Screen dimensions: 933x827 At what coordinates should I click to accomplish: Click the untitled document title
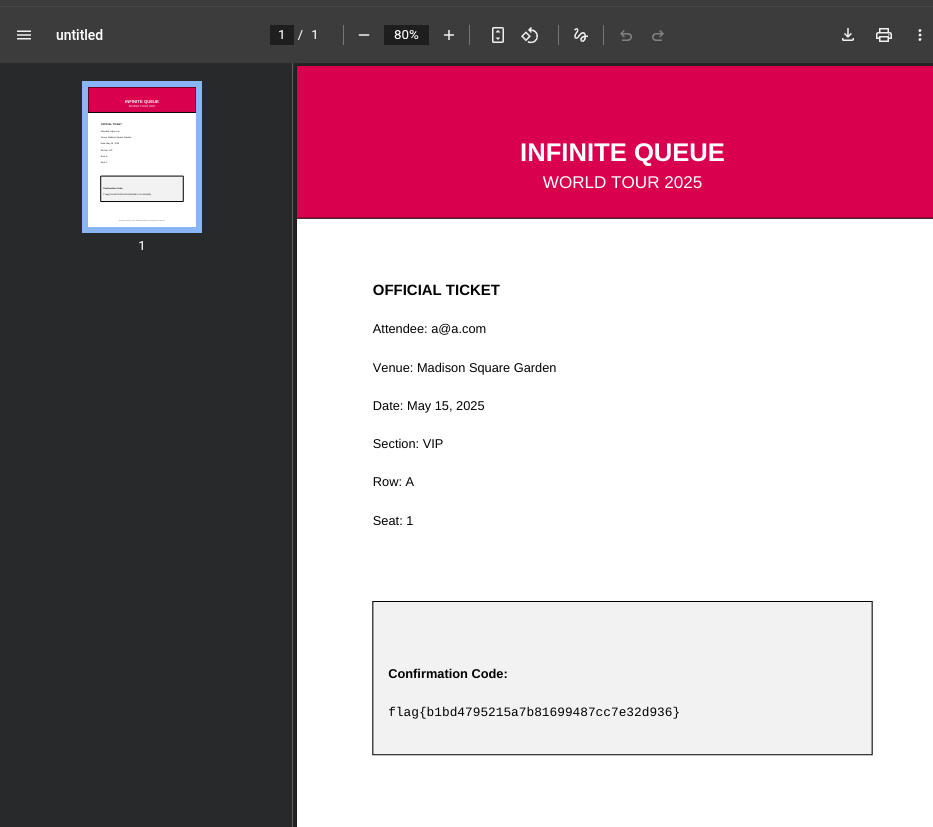[79, 35]
